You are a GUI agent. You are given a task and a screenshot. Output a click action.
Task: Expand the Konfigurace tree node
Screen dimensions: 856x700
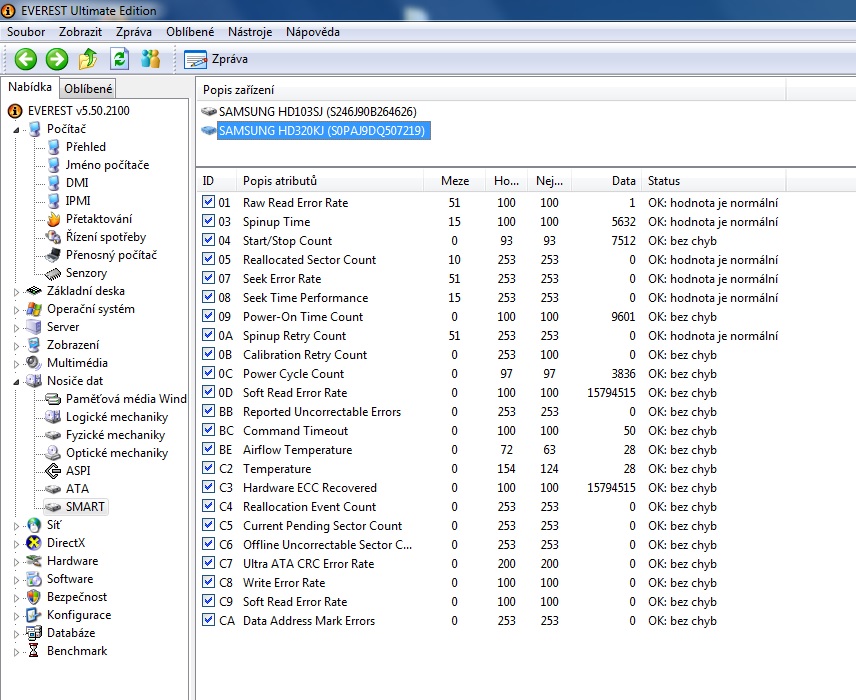click(16, 616)
